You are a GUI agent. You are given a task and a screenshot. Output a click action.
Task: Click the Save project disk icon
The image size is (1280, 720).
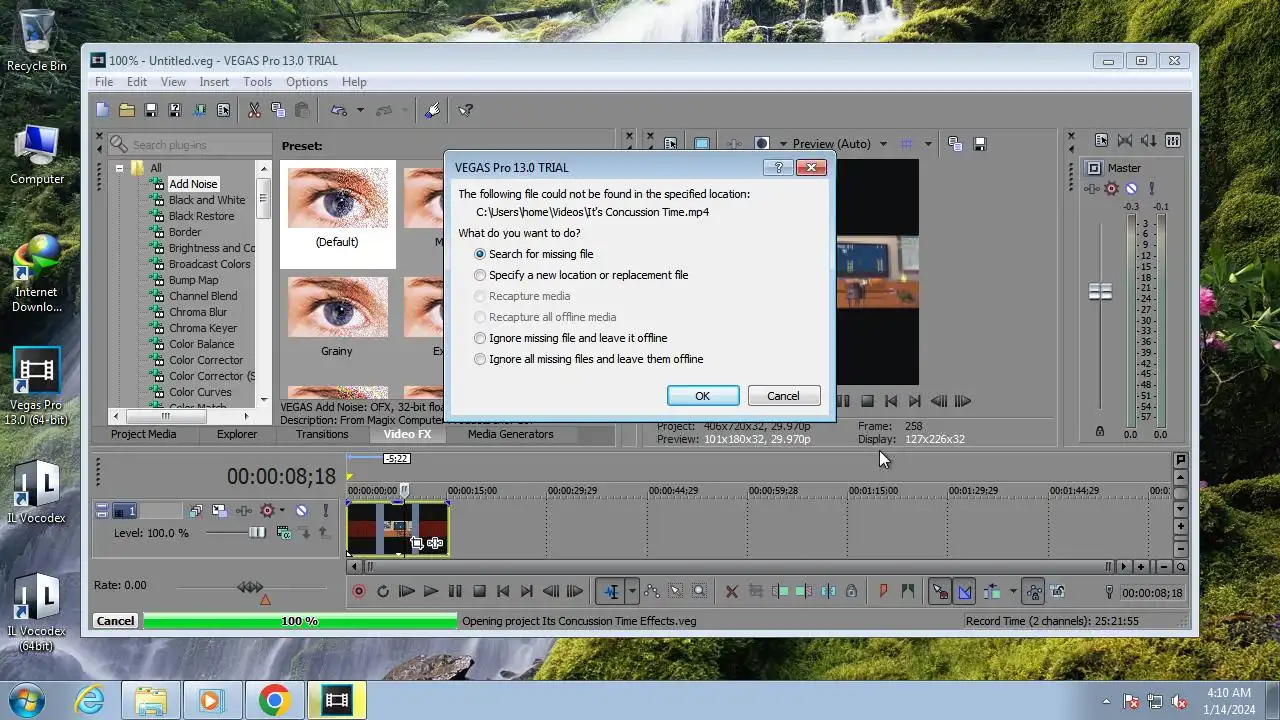(x=151, y=110)
